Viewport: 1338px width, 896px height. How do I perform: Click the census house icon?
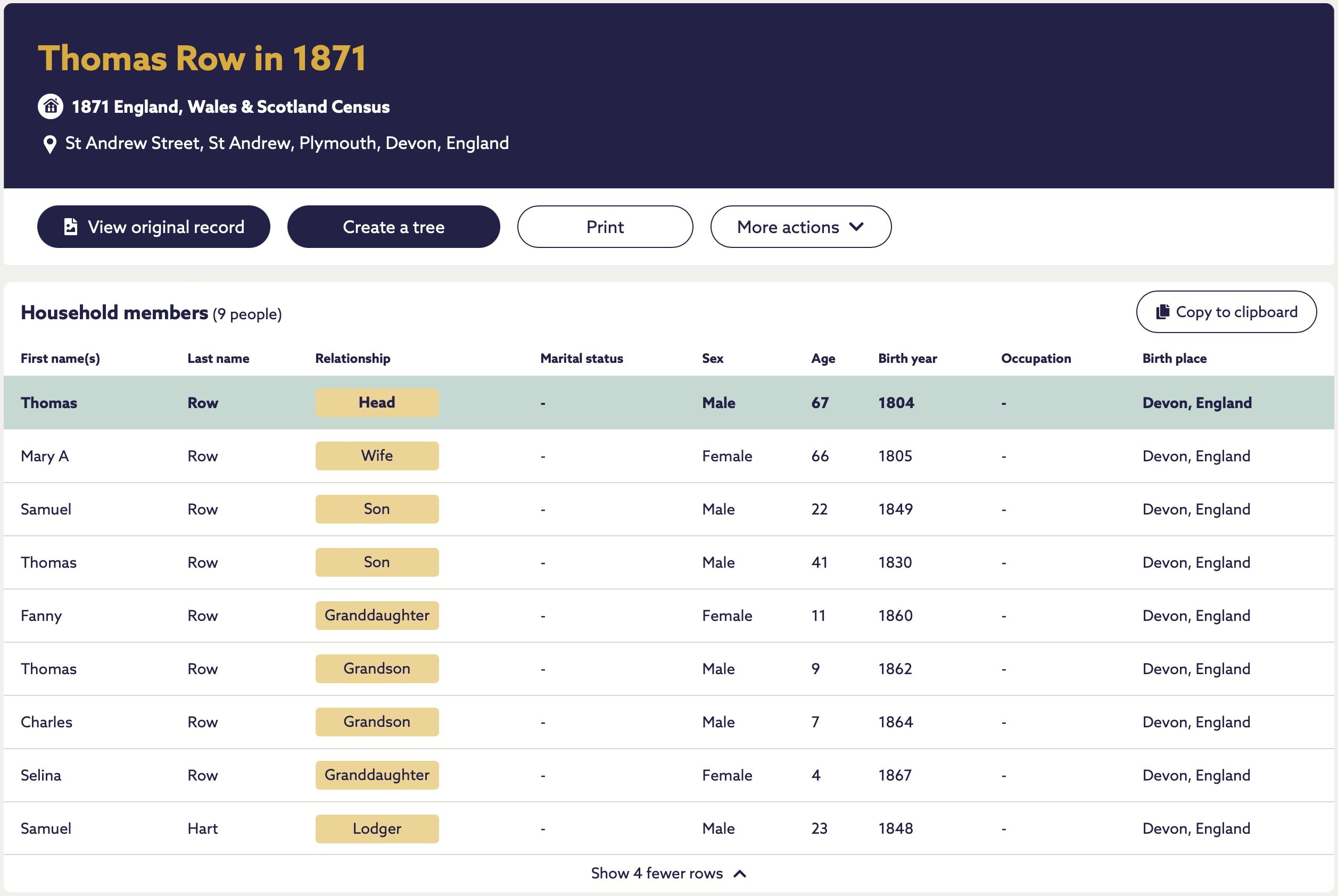click(51, 106)
